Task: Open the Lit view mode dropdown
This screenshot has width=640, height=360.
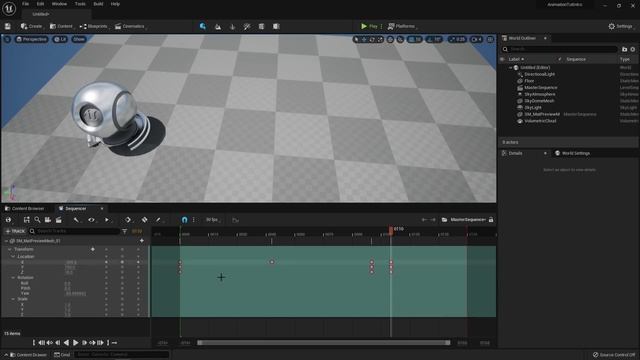Action: coord(60,39)
